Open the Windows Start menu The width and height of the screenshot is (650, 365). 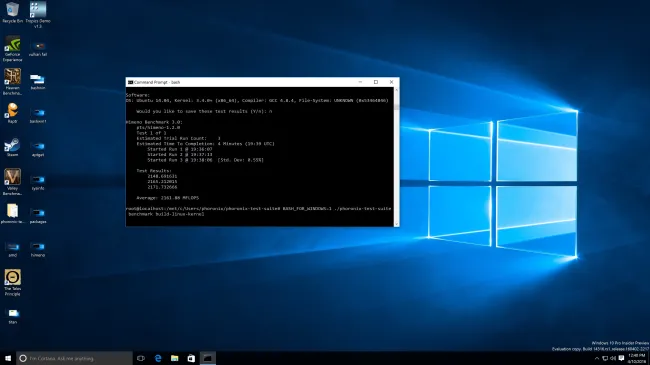8,358
